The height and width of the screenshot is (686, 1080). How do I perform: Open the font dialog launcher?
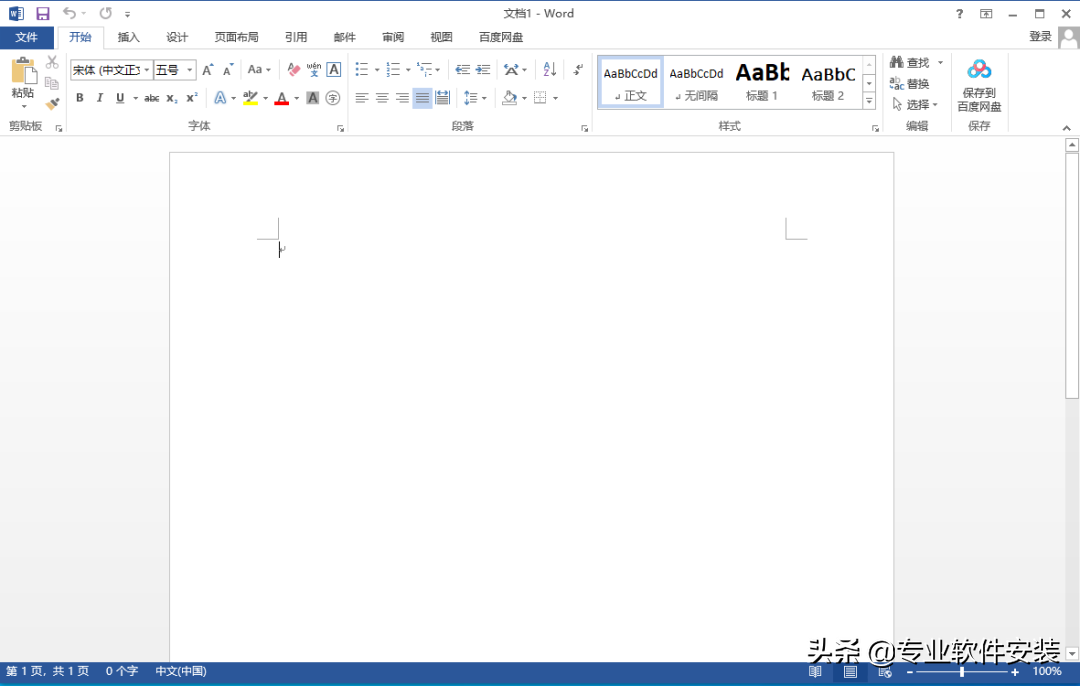(x=340, y=128)
